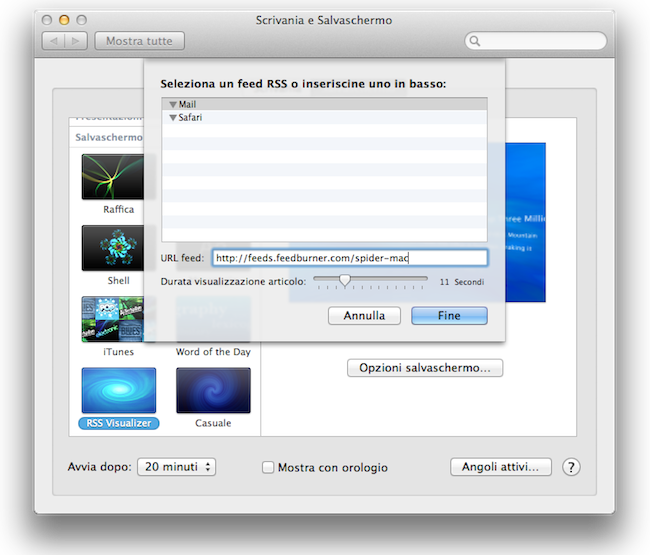Pick the RSS Visualizer screensaver icon
Screen dimensions: 650x555
(x=118, y=390)
